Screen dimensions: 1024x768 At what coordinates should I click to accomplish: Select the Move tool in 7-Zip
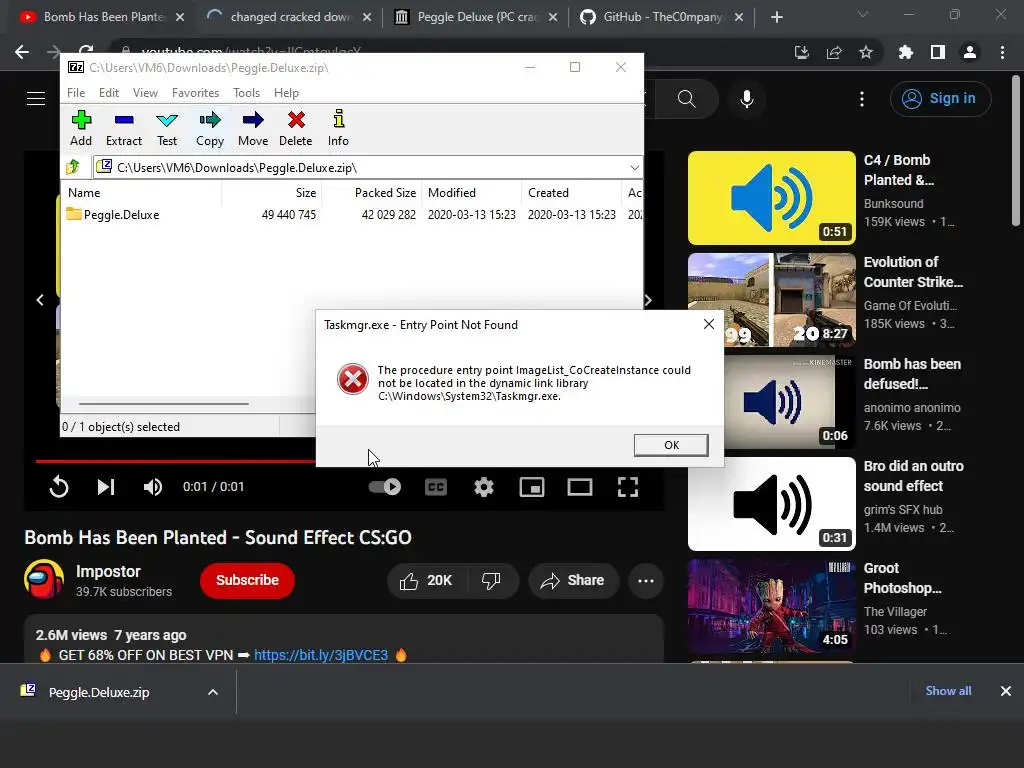(253, 128)
